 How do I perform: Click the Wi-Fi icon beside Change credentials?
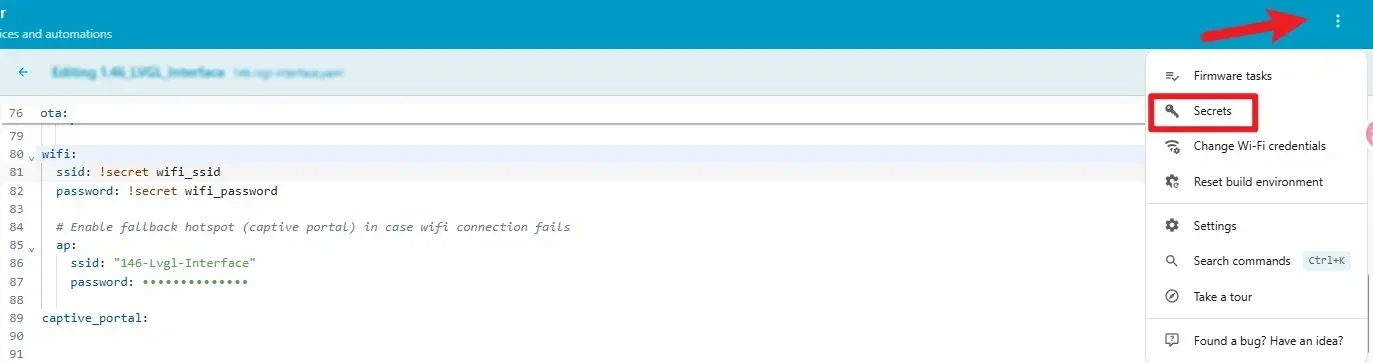point(1172,146)
